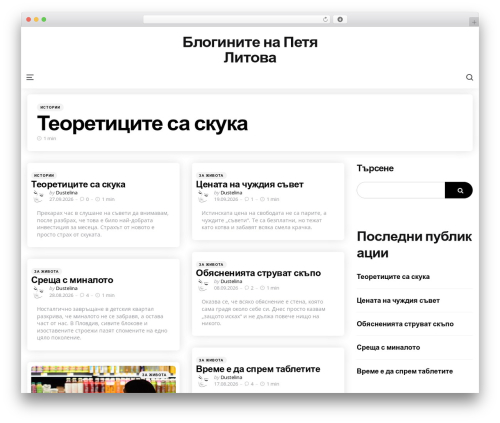The height and width of the screenshot is (423, 500).
Task: Click the ИСТОРИИ tag on the featured post
Action: coord(50,107)
